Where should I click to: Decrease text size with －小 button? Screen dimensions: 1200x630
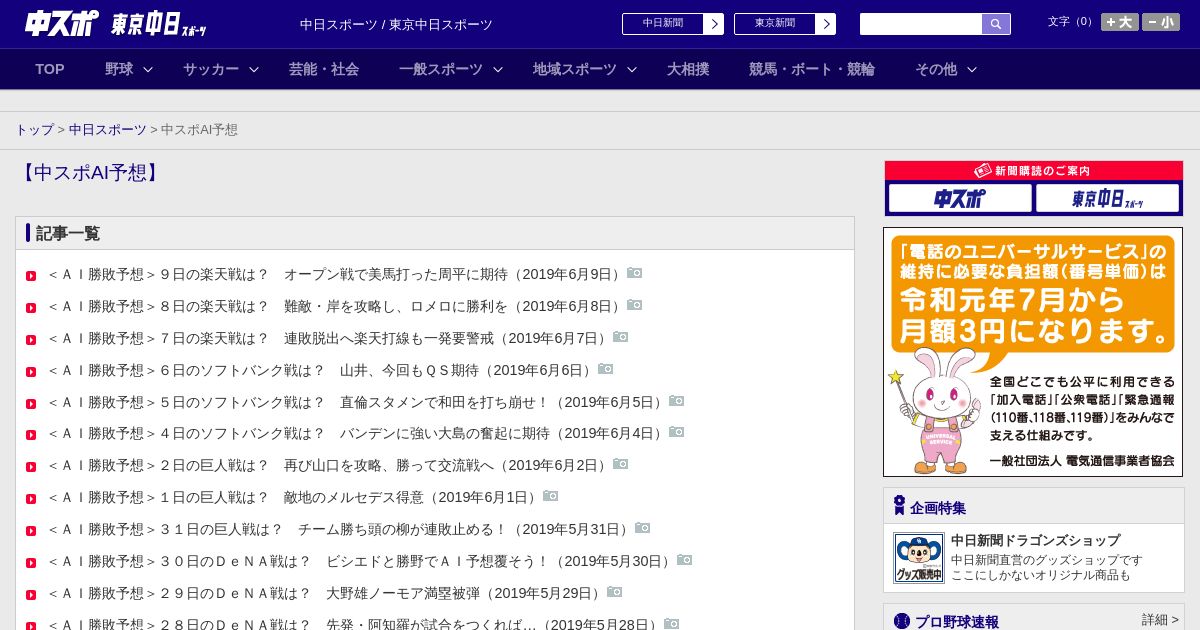[x=1161, y=22]
